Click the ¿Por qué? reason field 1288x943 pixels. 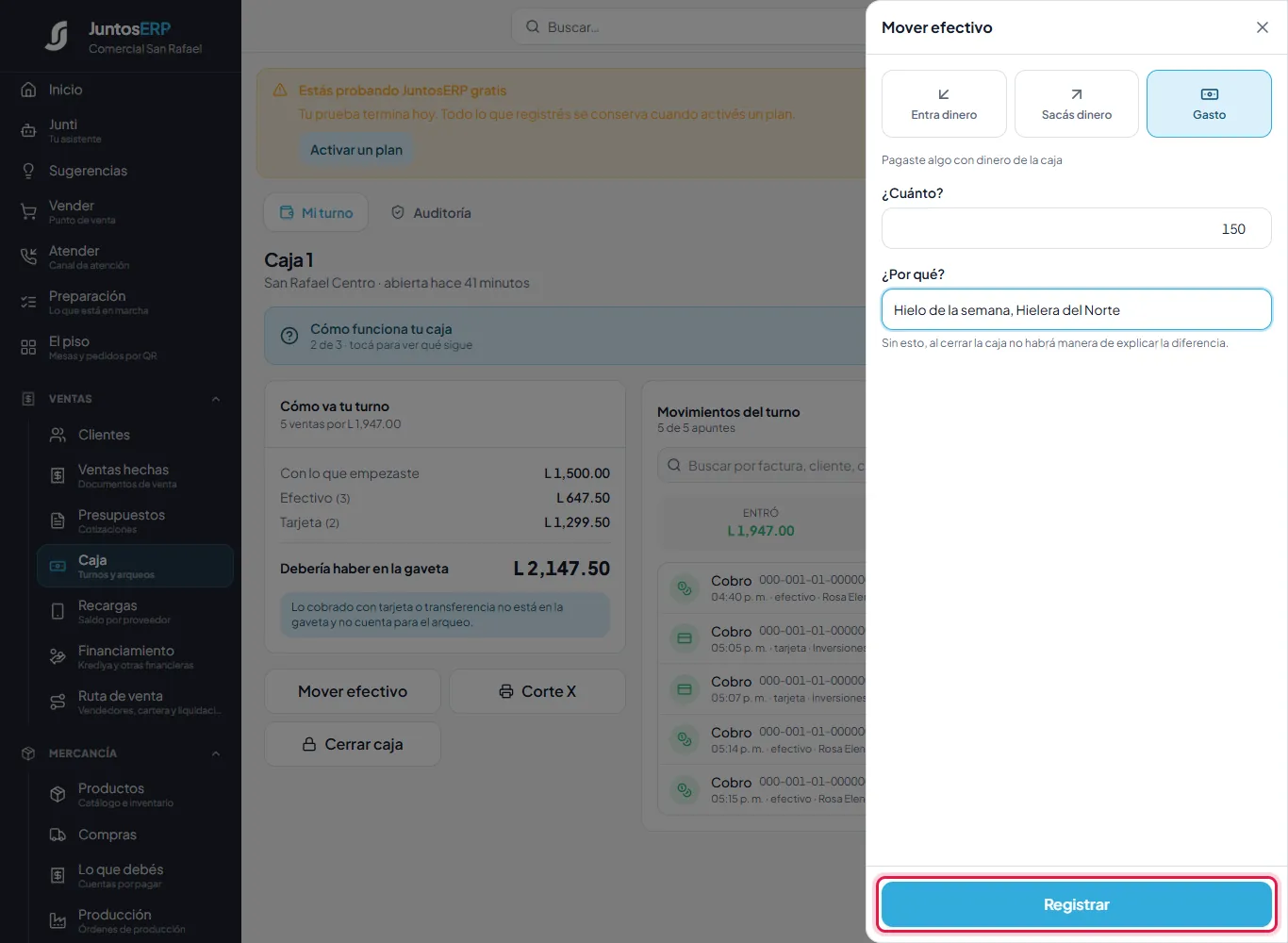pos(1077,310)
